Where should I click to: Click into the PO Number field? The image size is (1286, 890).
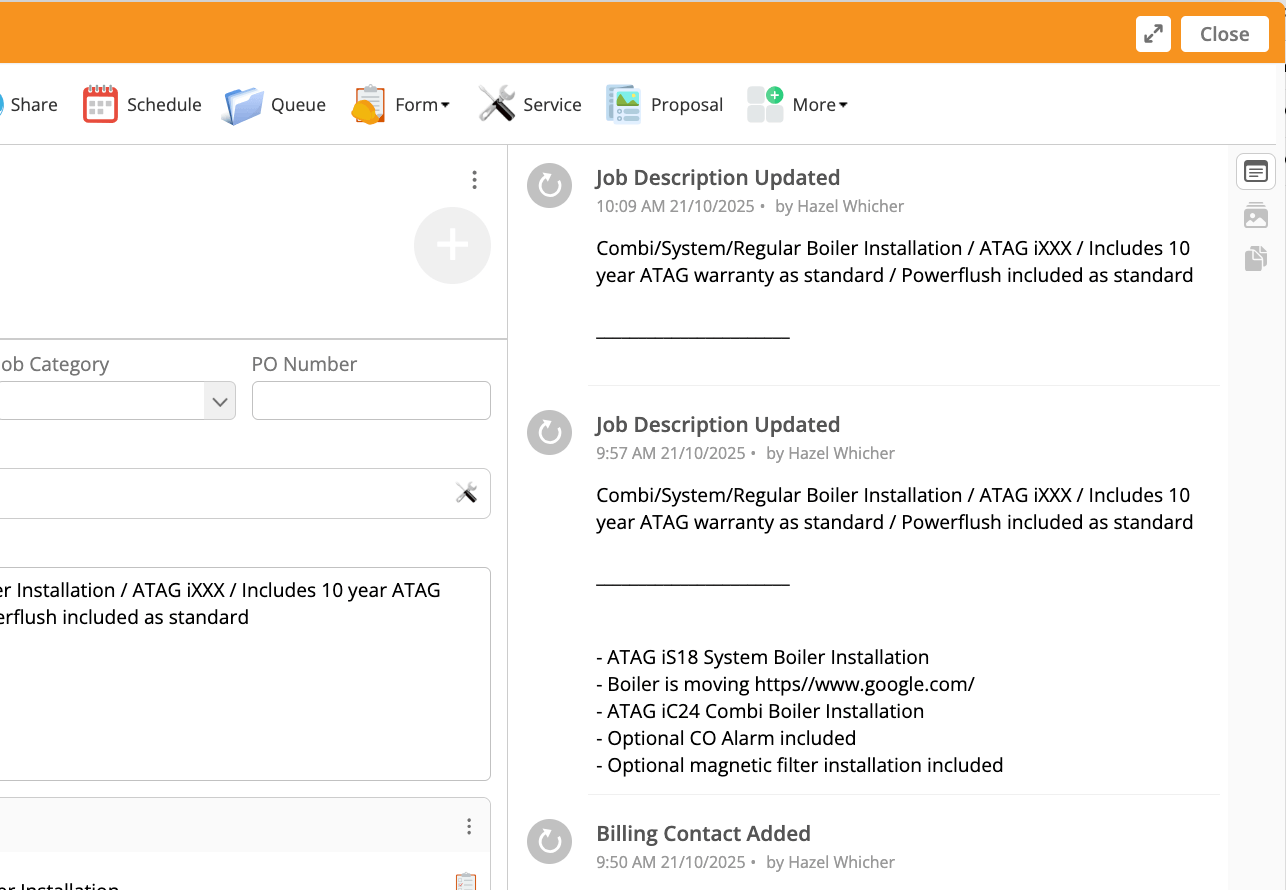pyautogui.click(x=371, y=401)
